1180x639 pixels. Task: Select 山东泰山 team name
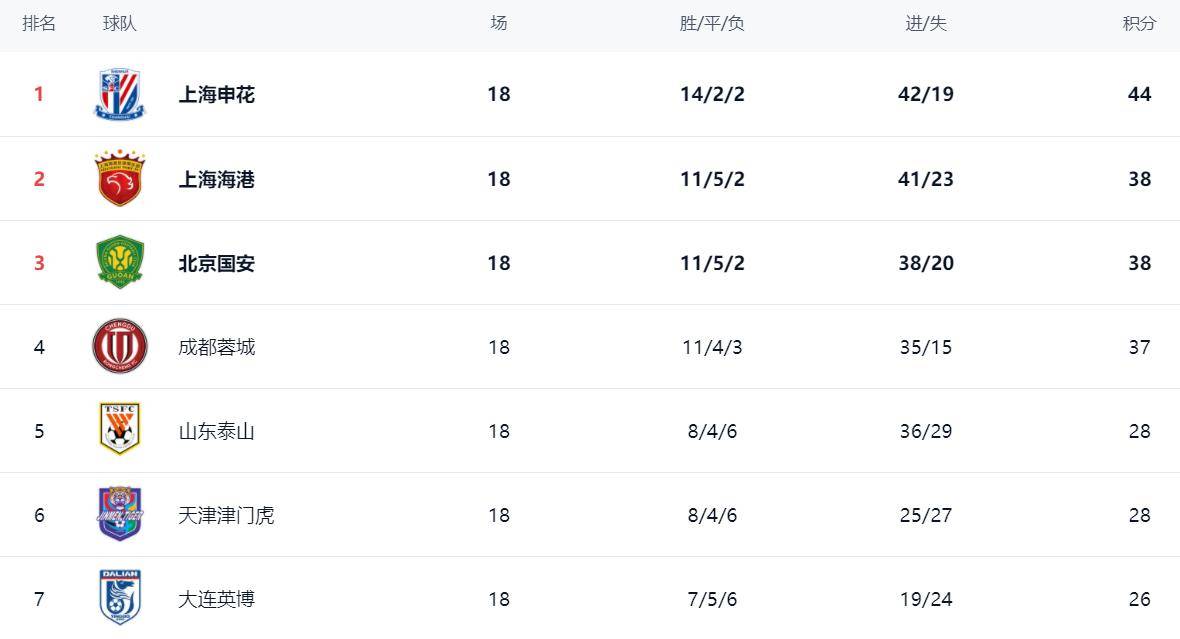point(216,431)
